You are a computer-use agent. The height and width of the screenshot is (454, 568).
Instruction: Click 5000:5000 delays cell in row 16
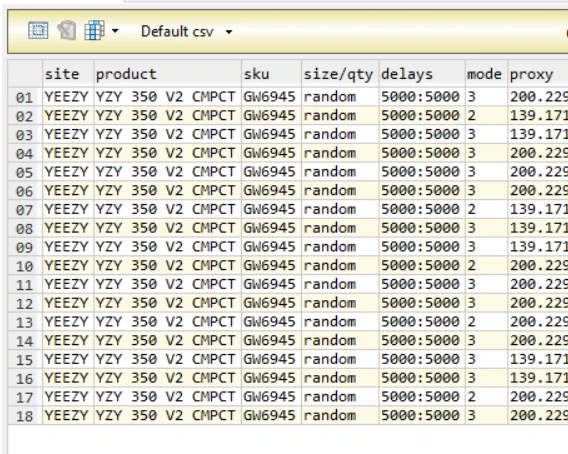tap(422, 379)
